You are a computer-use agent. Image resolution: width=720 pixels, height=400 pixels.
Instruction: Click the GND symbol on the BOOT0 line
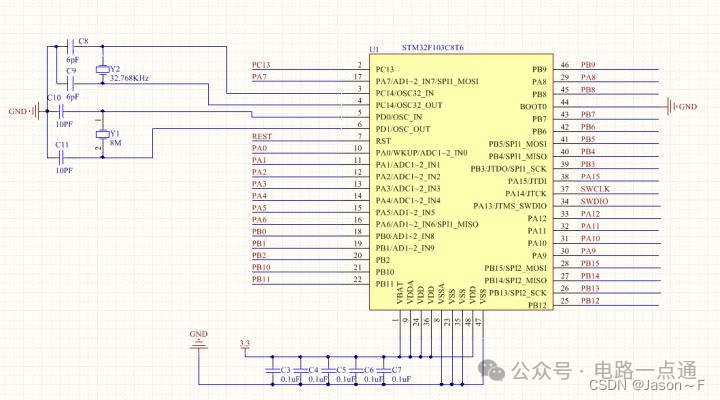670,106
